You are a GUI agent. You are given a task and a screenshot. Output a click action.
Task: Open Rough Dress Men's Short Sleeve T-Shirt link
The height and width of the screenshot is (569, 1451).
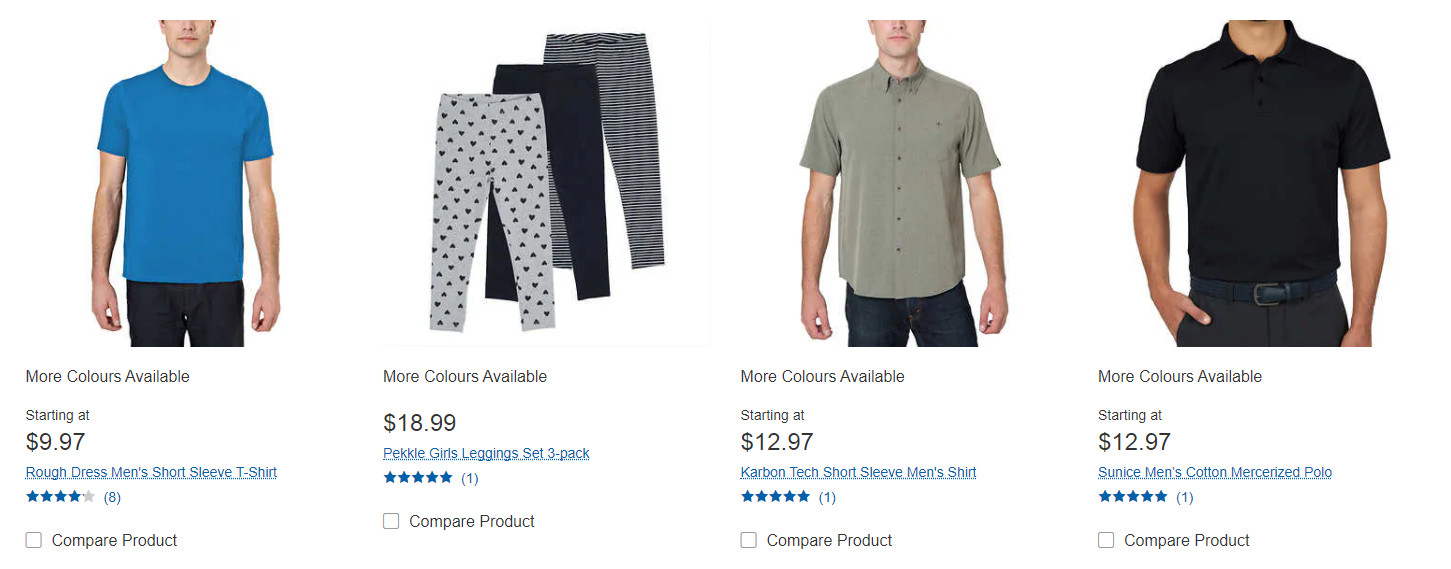(151, 472)
